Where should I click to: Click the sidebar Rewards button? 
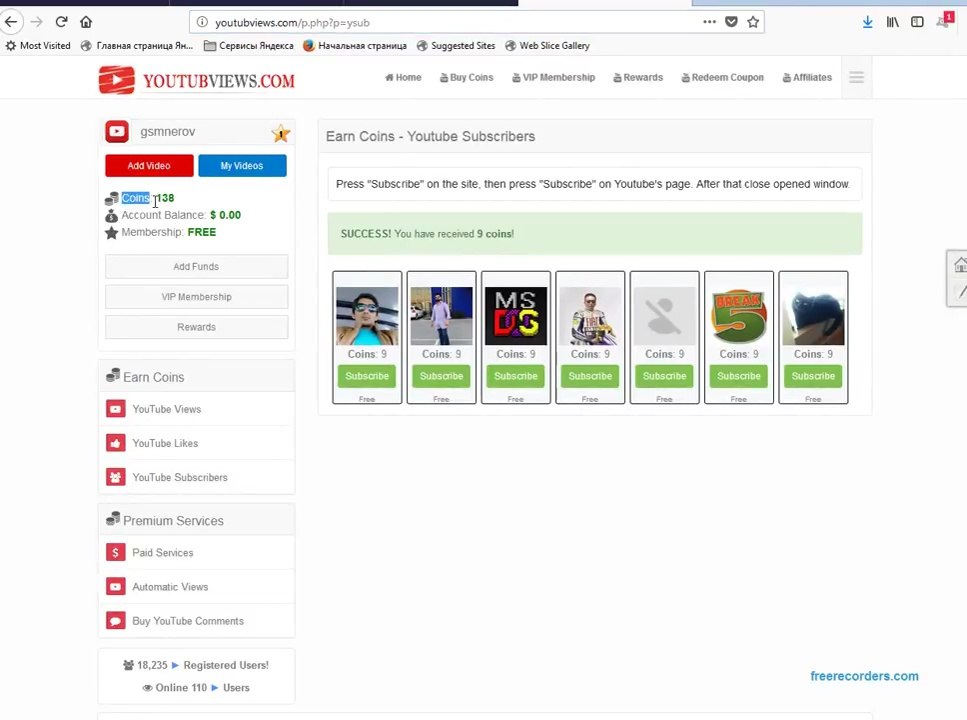pos(196,327)
